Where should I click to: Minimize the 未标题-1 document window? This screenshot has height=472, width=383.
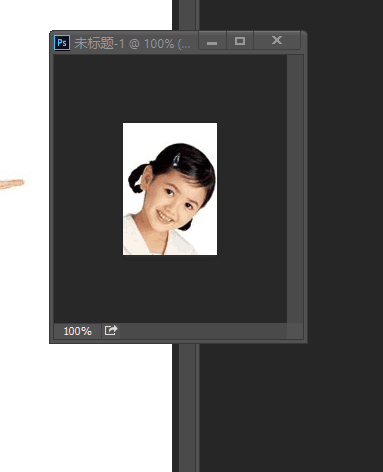click(212, 41)
